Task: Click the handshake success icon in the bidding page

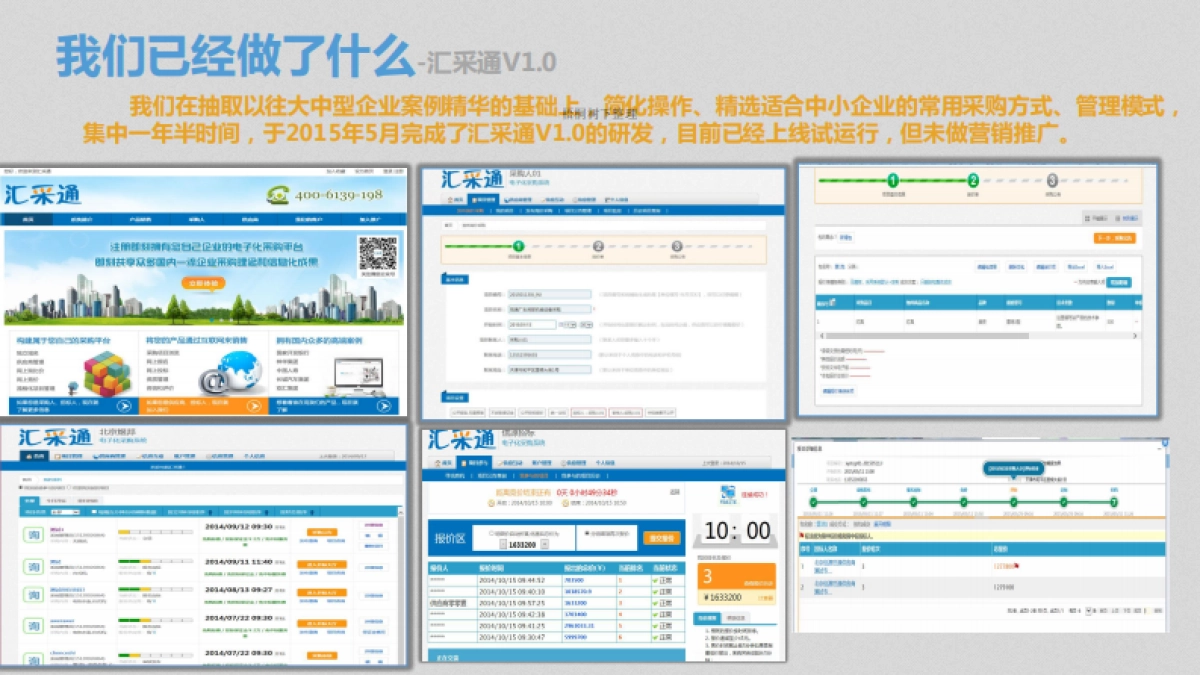Action: coord(726,495)
